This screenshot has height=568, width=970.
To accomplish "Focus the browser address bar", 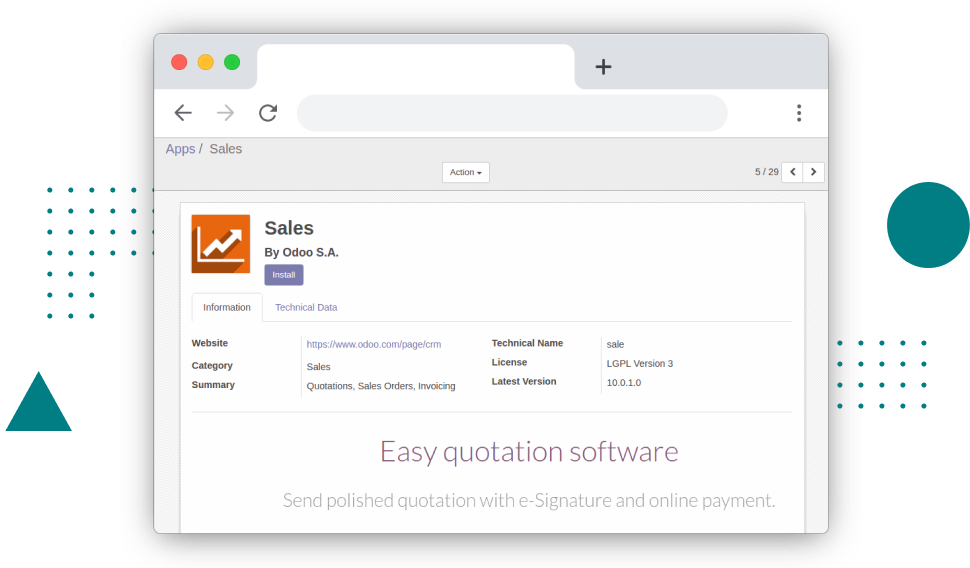I will 512,113.
